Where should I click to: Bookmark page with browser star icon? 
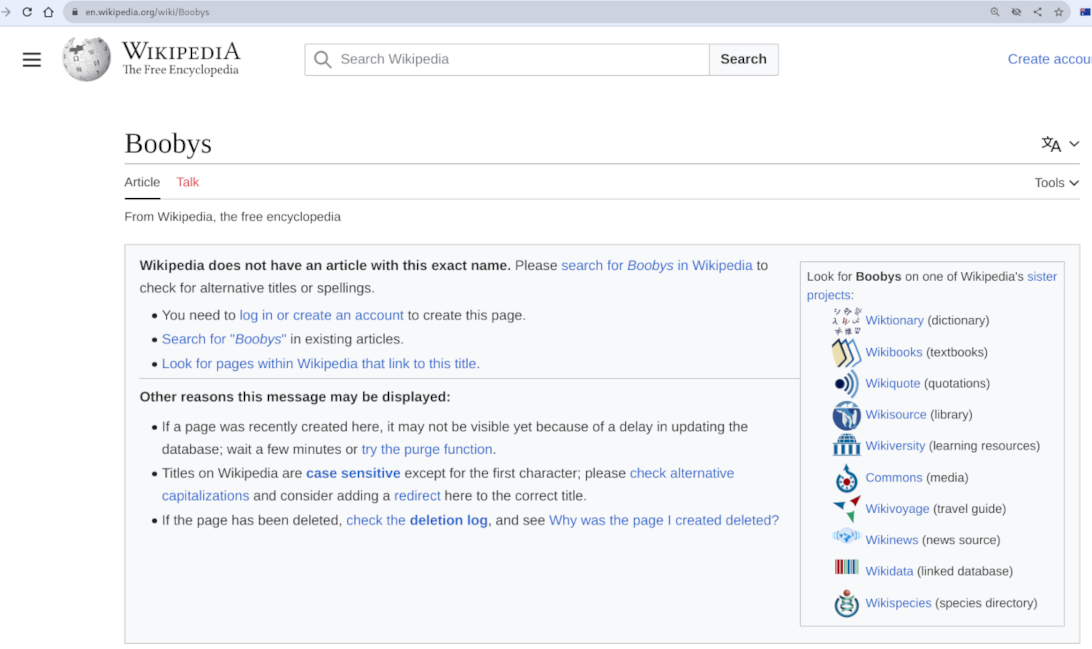coord(1059,12)
